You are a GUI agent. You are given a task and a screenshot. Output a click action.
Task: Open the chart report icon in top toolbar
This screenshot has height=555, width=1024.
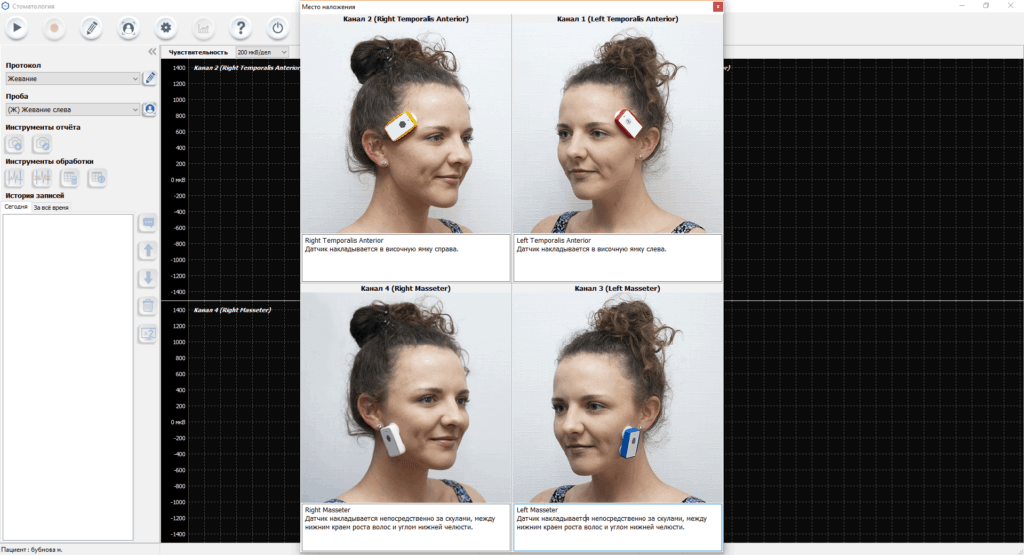point(203,28)
